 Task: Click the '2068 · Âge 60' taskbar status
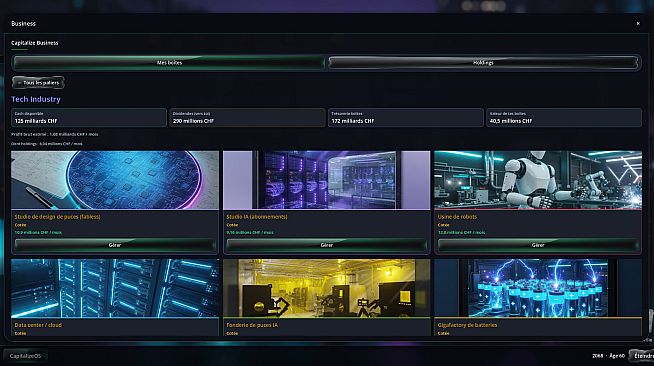click(608, 356)
